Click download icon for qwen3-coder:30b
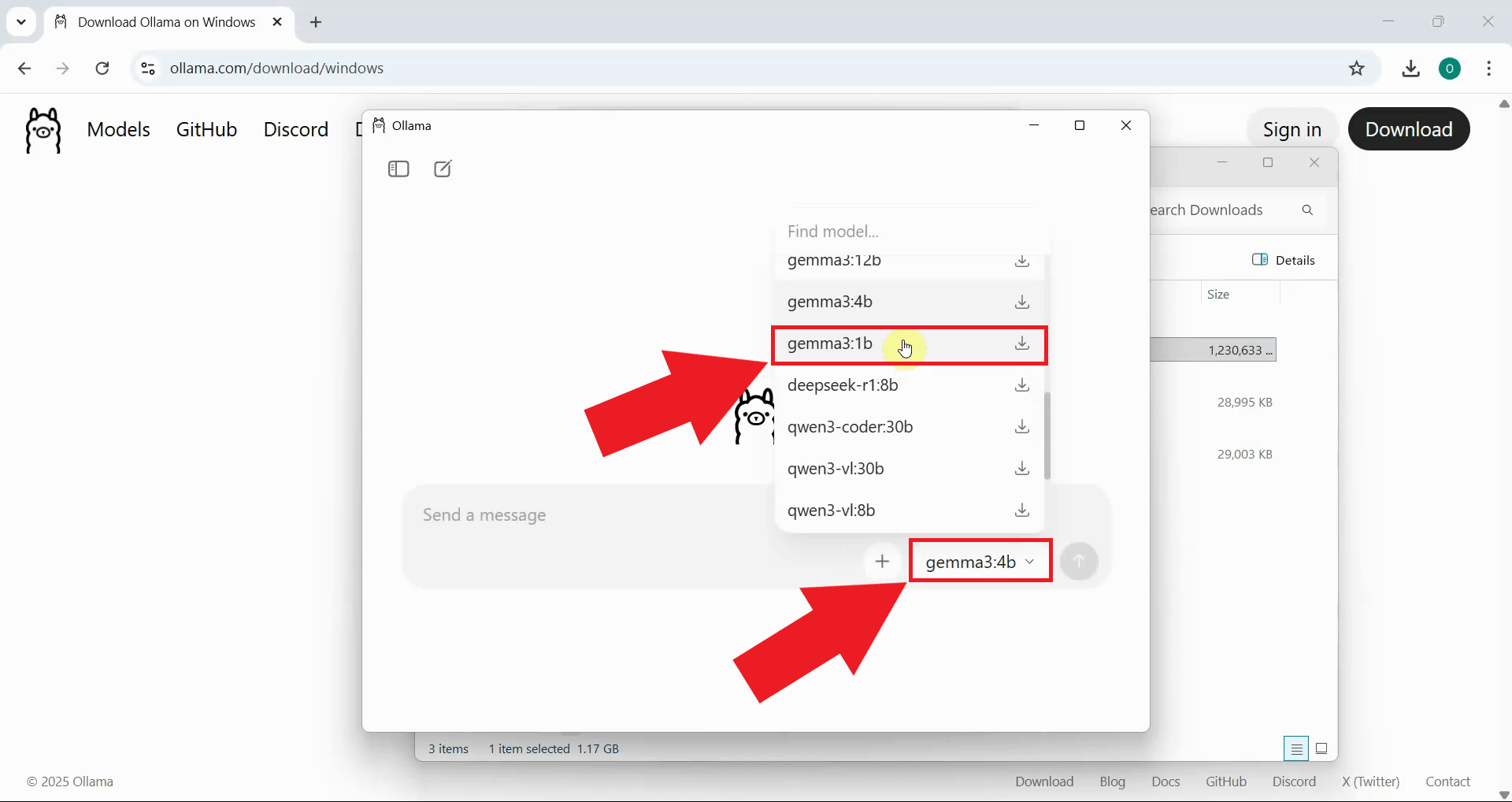Screen dimensions: 1512x802 (1021, 427)
